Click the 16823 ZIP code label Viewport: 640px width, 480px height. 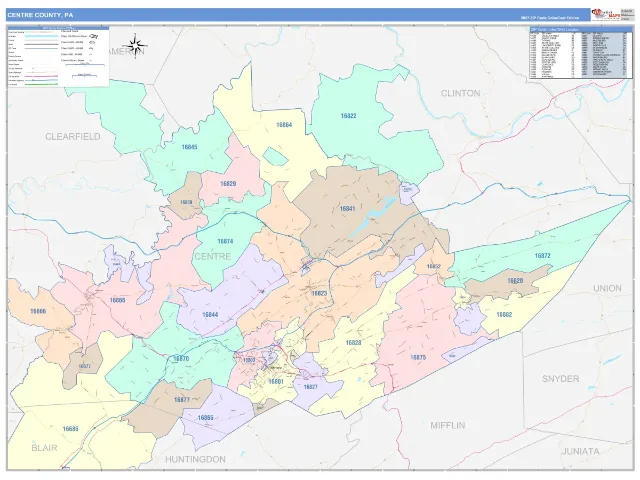pyautogui.click(x=319, y=293)
